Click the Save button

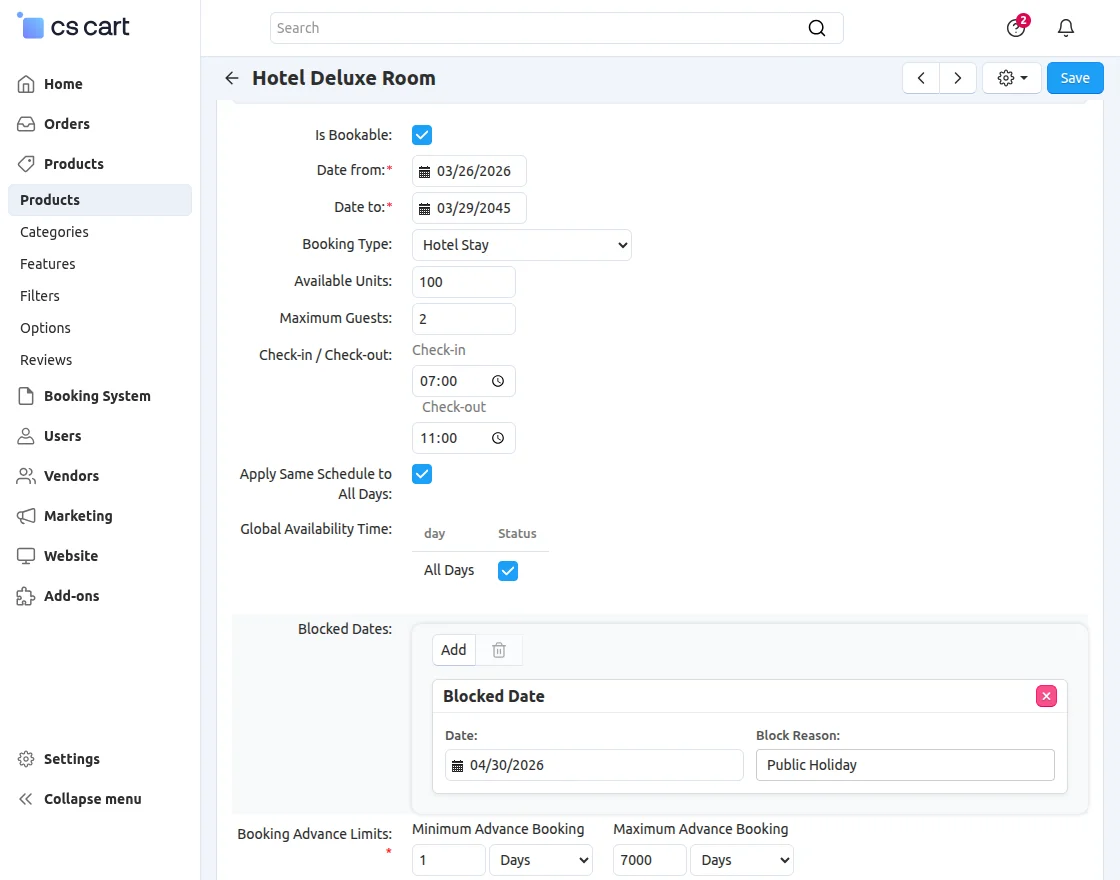tap(1075, 78)
